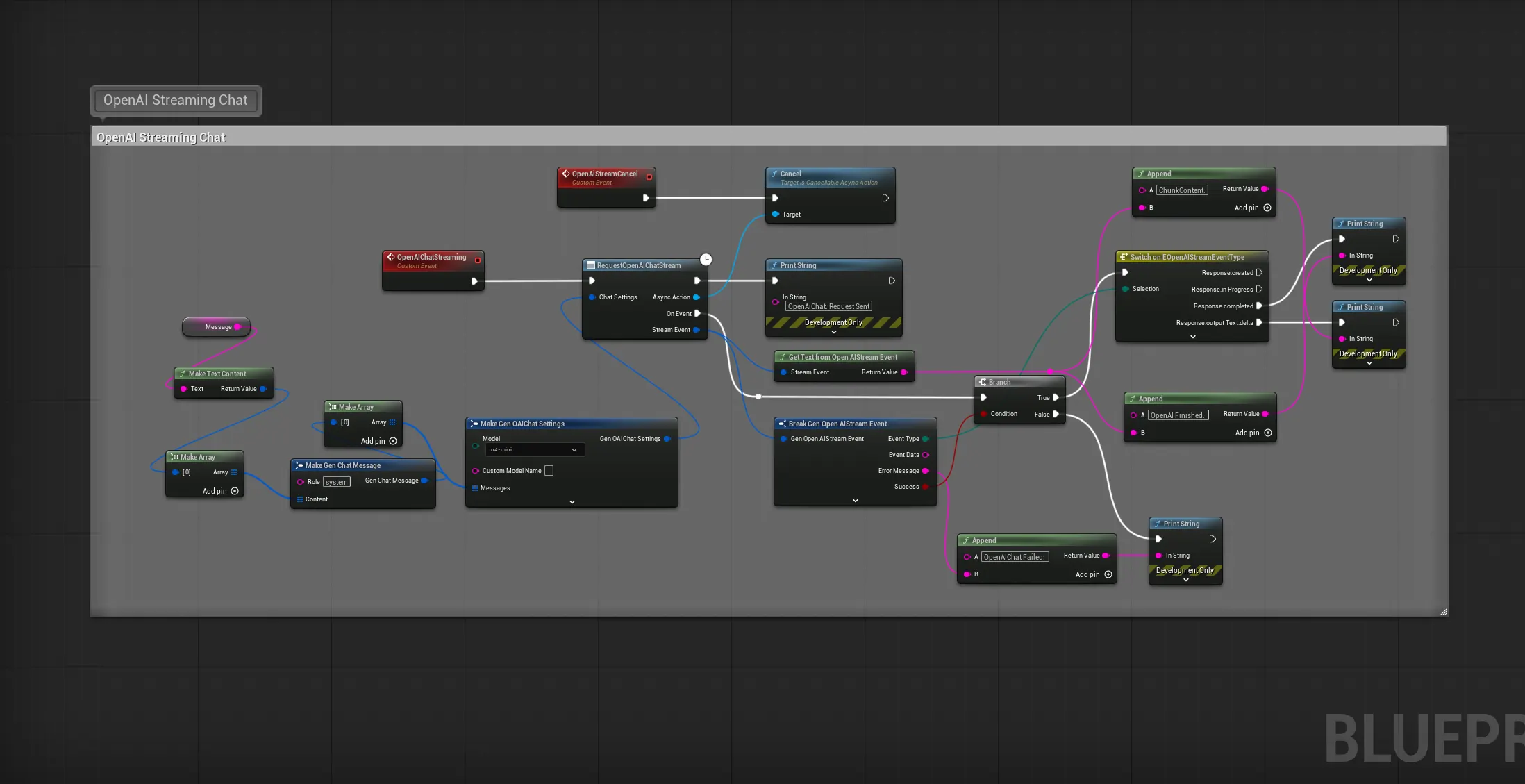This screenshot has height=784, width=1525.
Task: Click the Event Data output pin
Action: click(x=925, y=455)
